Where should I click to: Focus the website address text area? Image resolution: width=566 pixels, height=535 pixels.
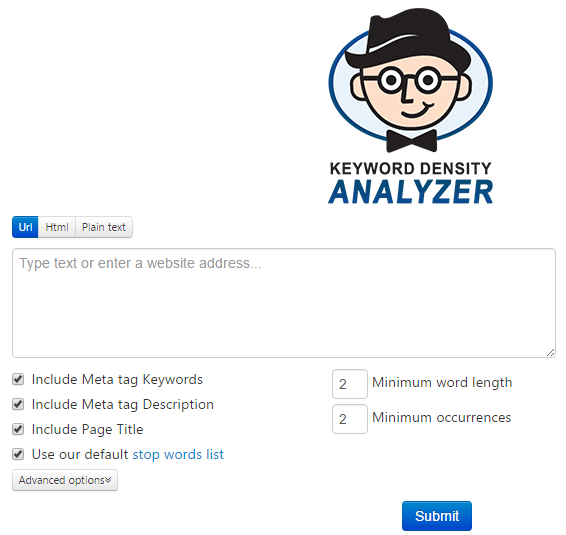[x=284, y=303]
